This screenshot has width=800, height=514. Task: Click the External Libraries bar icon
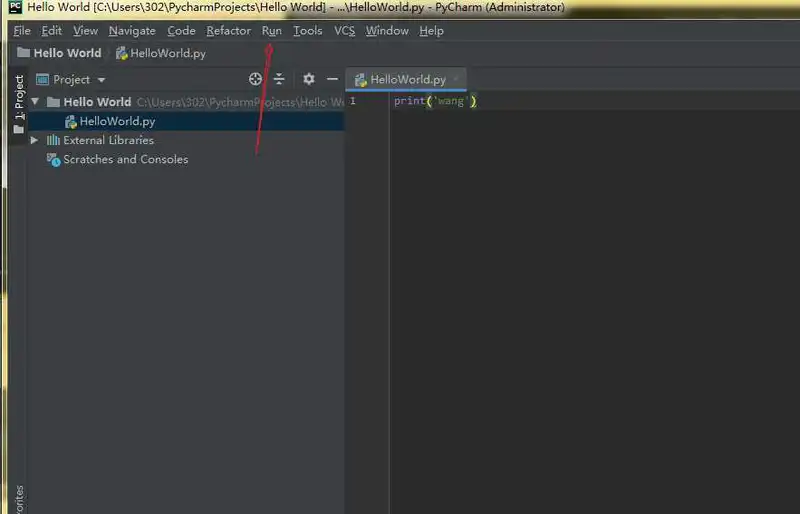pyautogui.click(x=53, y=140)
